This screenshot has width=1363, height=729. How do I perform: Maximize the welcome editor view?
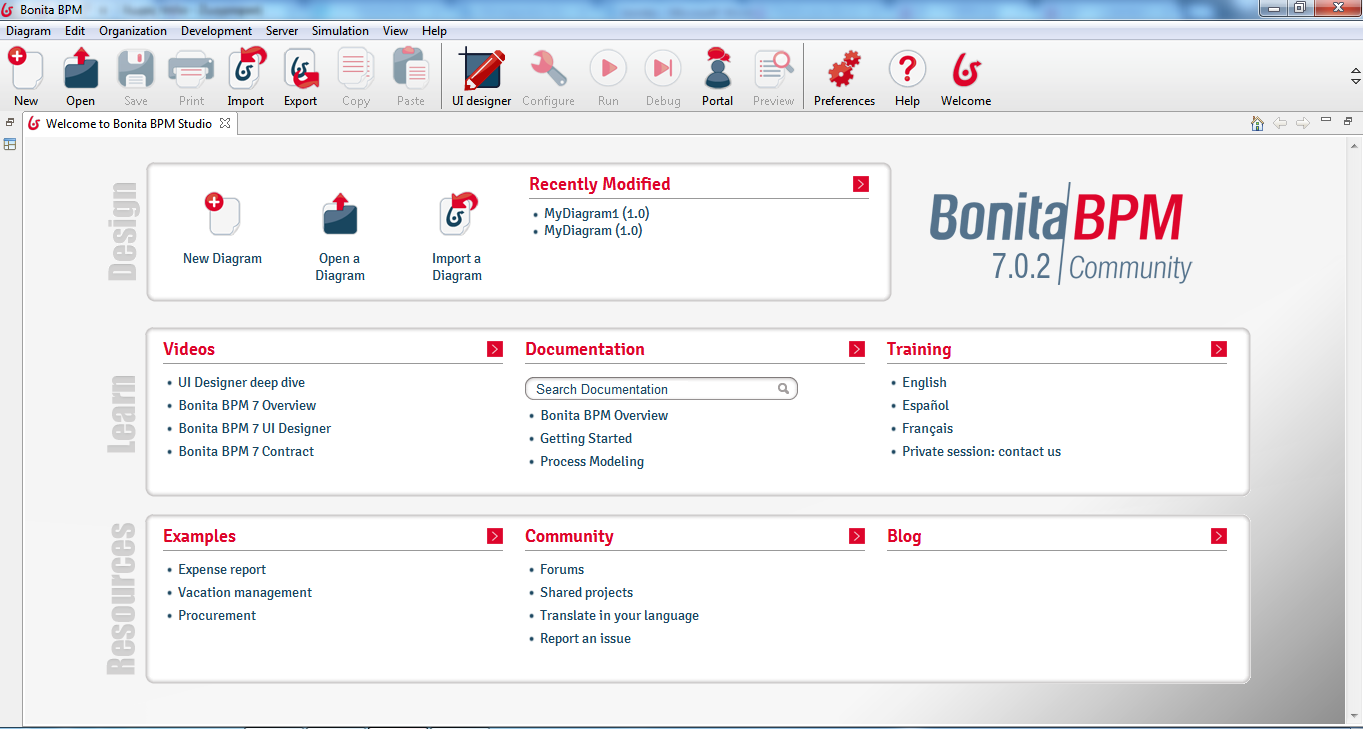pos(1348,121)
